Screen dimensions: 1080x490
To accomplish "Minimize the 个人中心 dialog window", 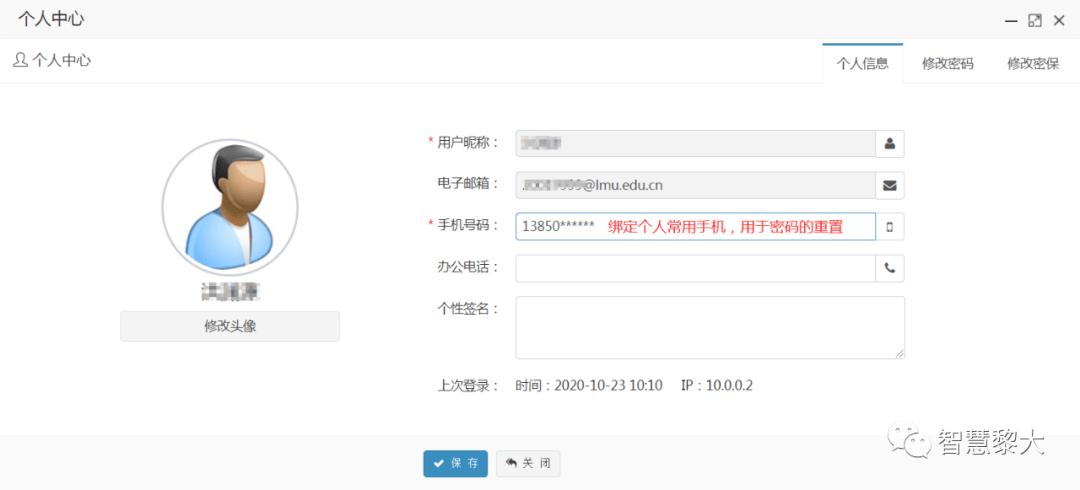I will pos(1010,20).
